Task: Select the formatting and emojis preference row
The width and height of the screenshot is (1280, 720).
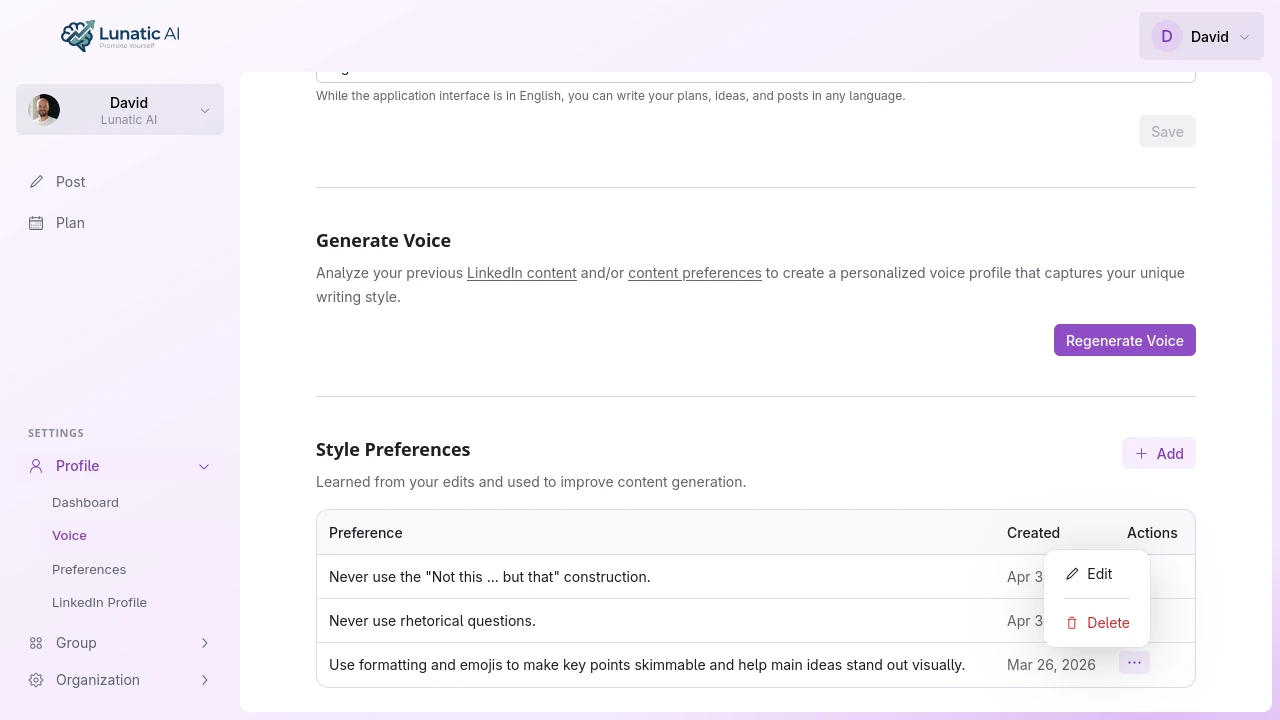Action: click(756, 665)
